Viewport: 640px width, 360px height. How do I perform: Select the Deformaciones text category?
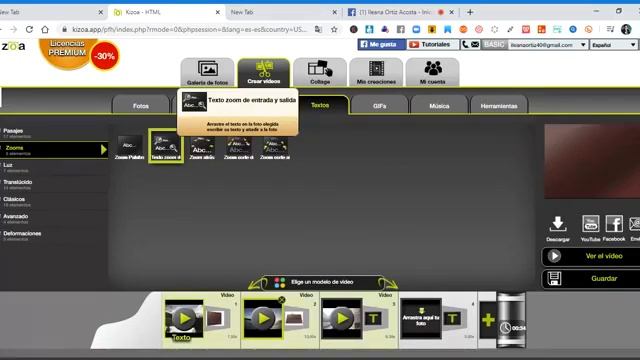pyautogui.click(x=54, y=236)
